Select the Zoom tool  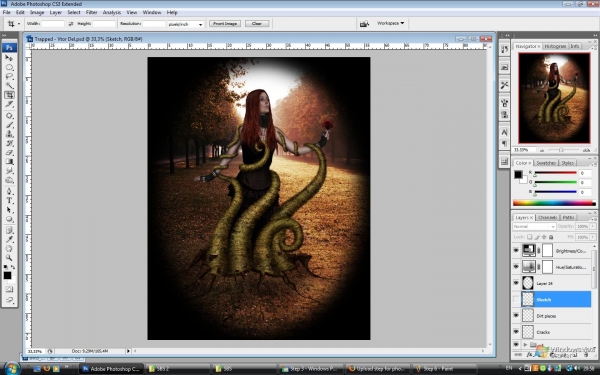pos(9,258)
